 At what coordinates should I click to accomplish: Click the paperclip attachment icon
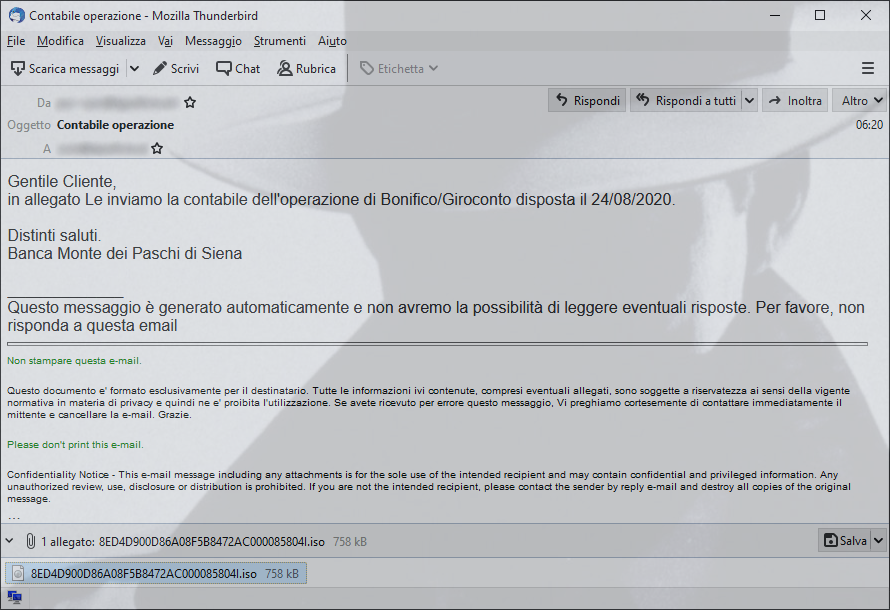tap(30, 541)
